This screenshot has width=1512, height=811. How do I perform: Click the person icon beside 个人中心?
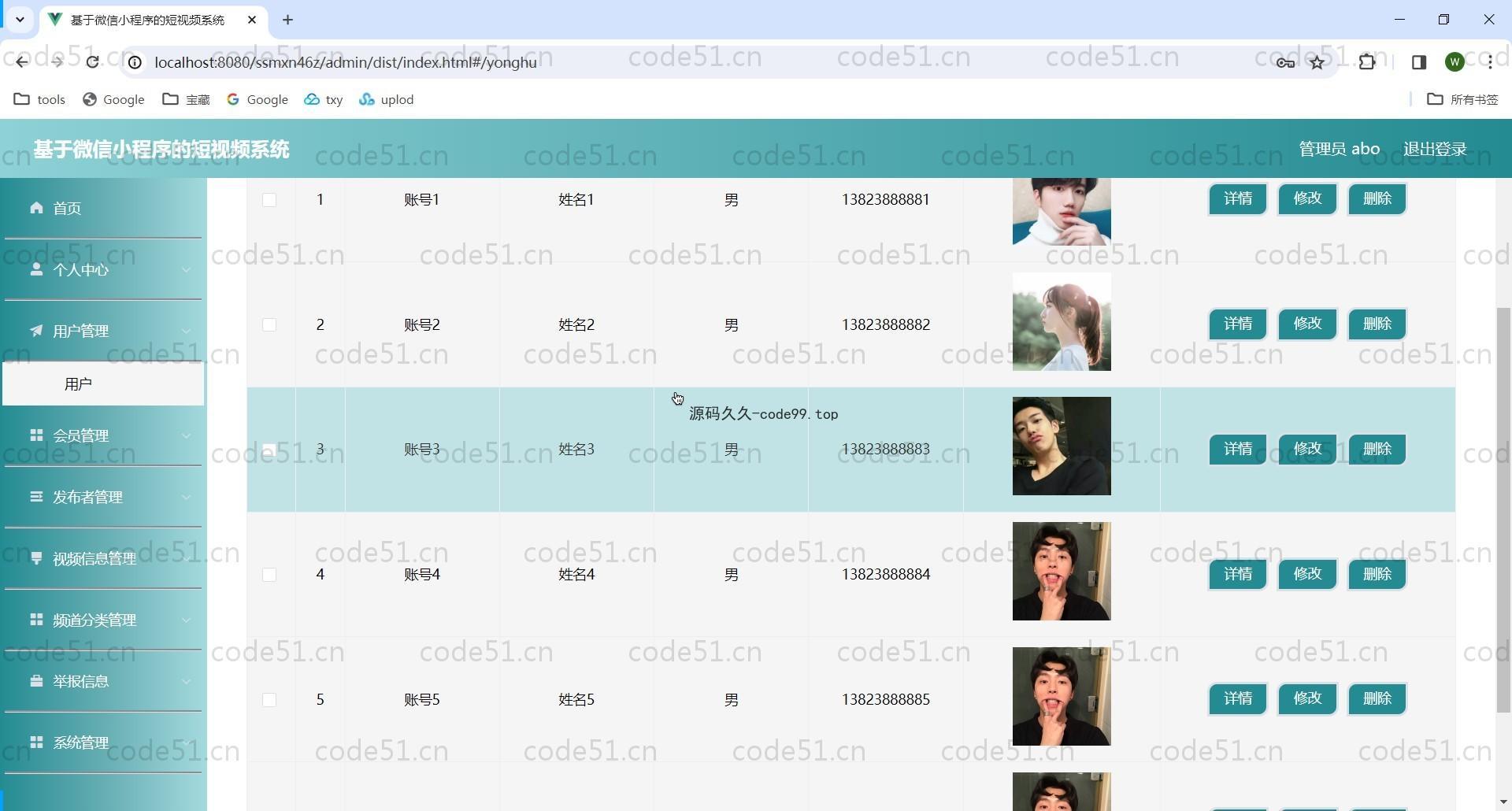(36, 269)
